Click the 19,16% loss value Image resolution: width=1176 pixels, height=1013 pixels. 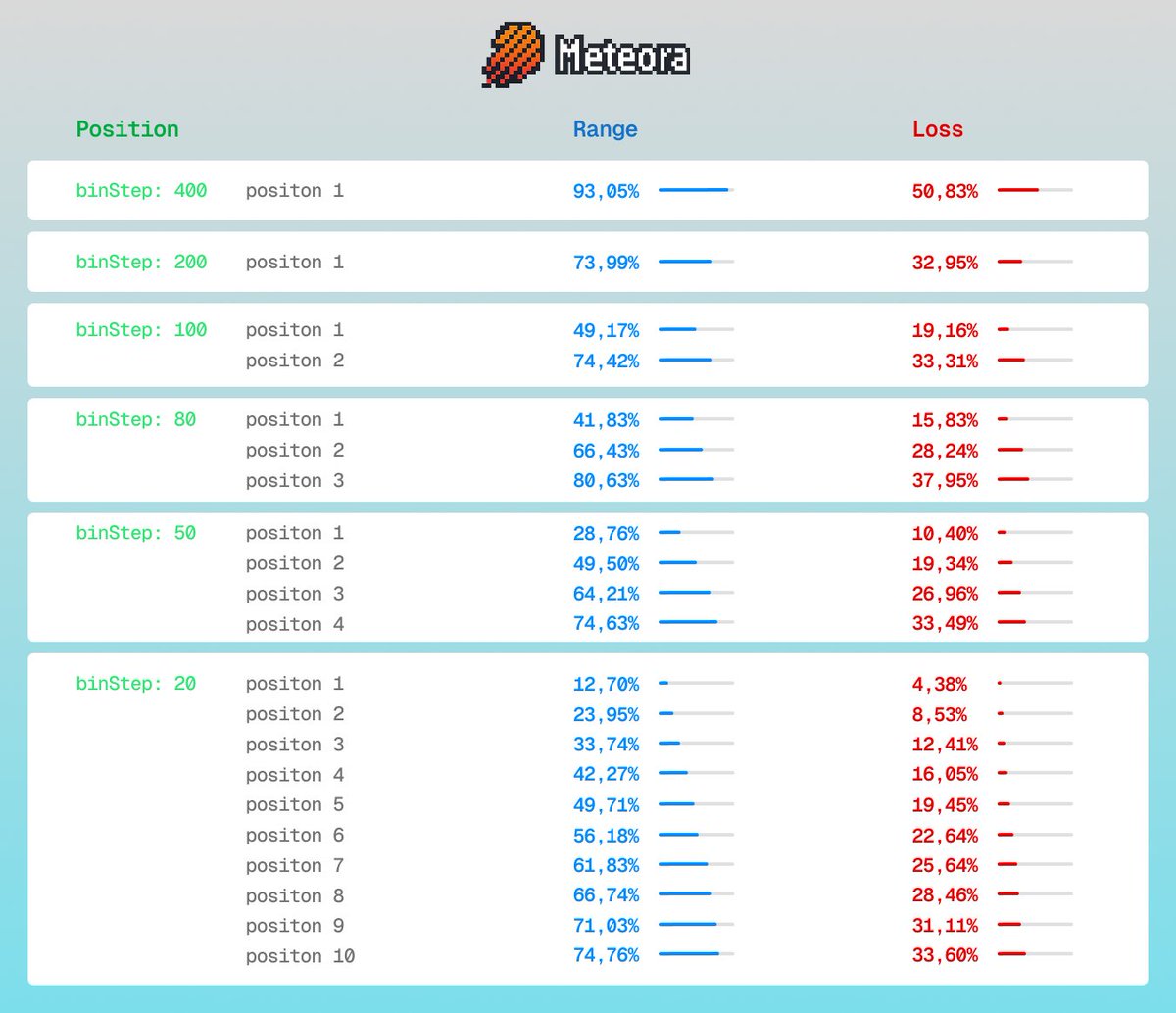click(x=945, y=331)
